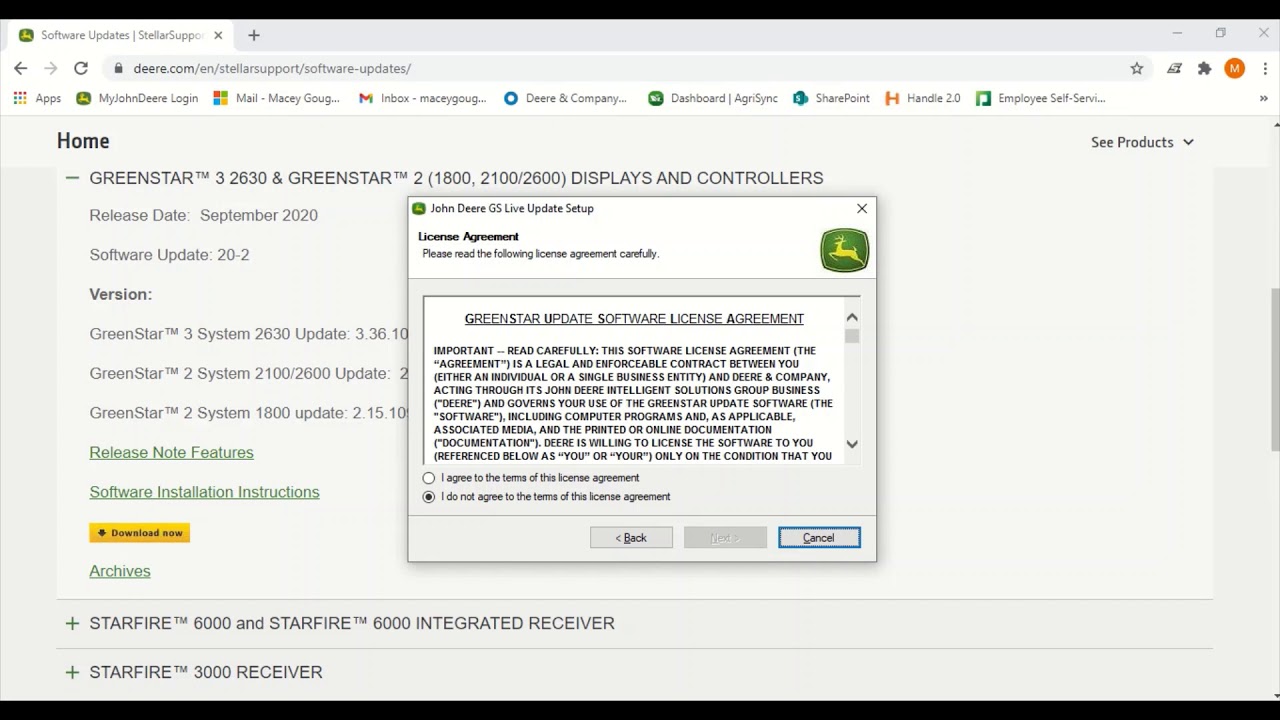This screenshot has width=1280, height=720.
Task: Open Handle 2.0 bookmark
Action: point(923,98)
